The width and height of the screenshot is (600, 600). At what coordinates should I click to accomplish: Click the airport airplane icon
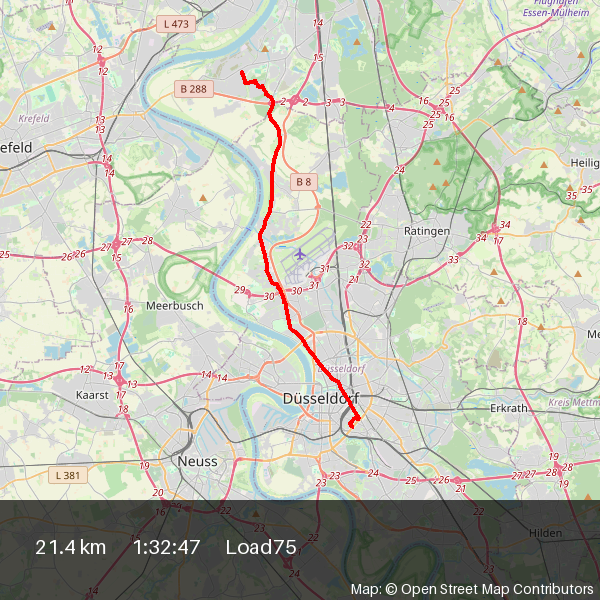(x=300, y=254)
